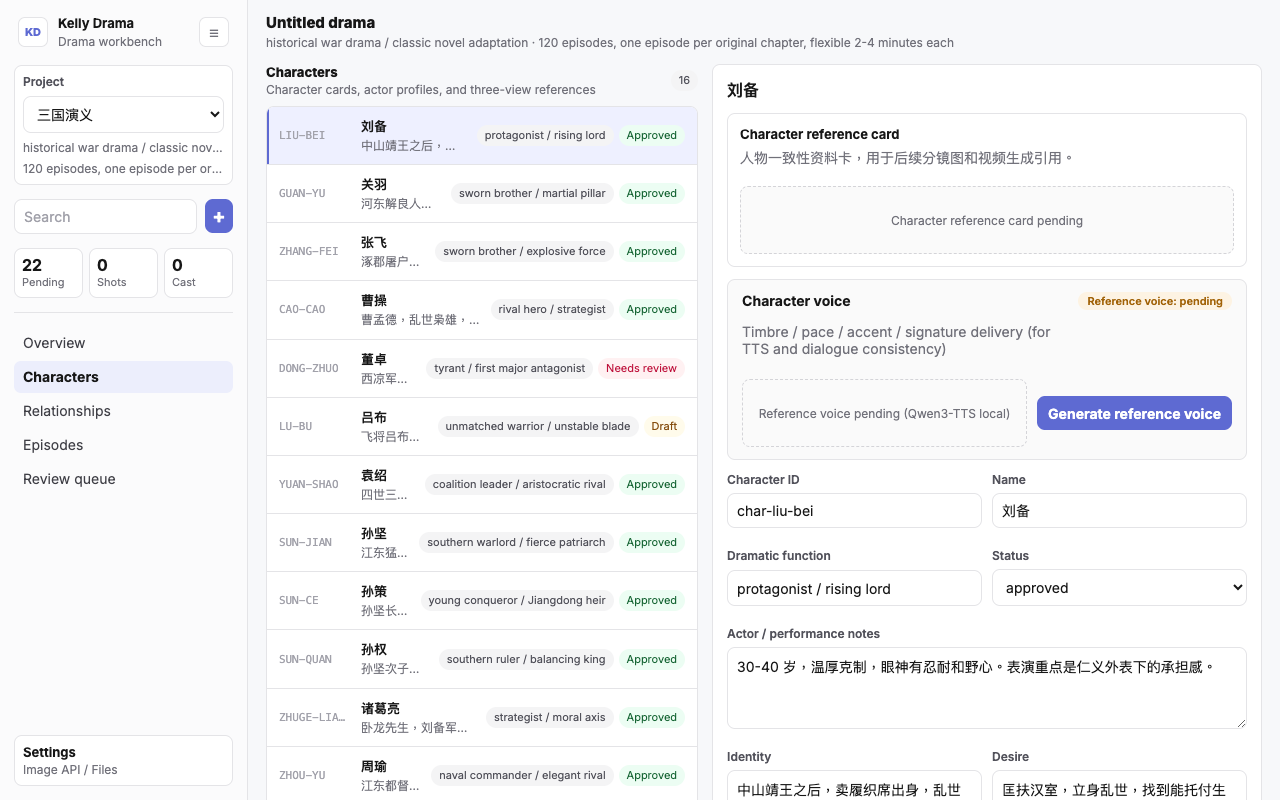
Task: Open the Review queue section
Action: click(x=123, y=479)
